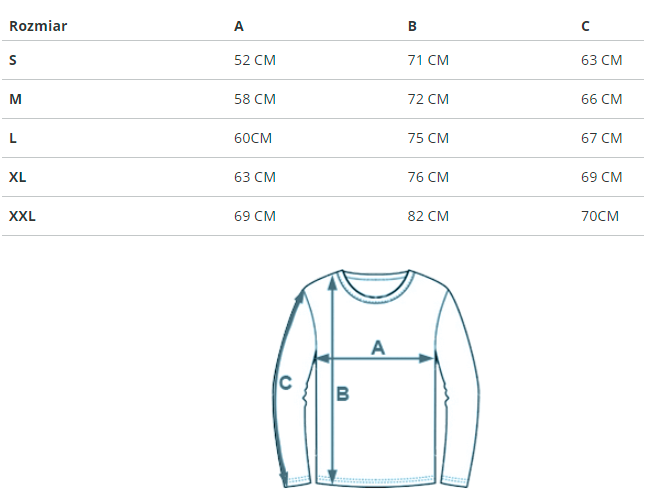The width and height of the screenshot is (647, 498).
Task: Click the Rozmiar column header
Action: (38, 26)
